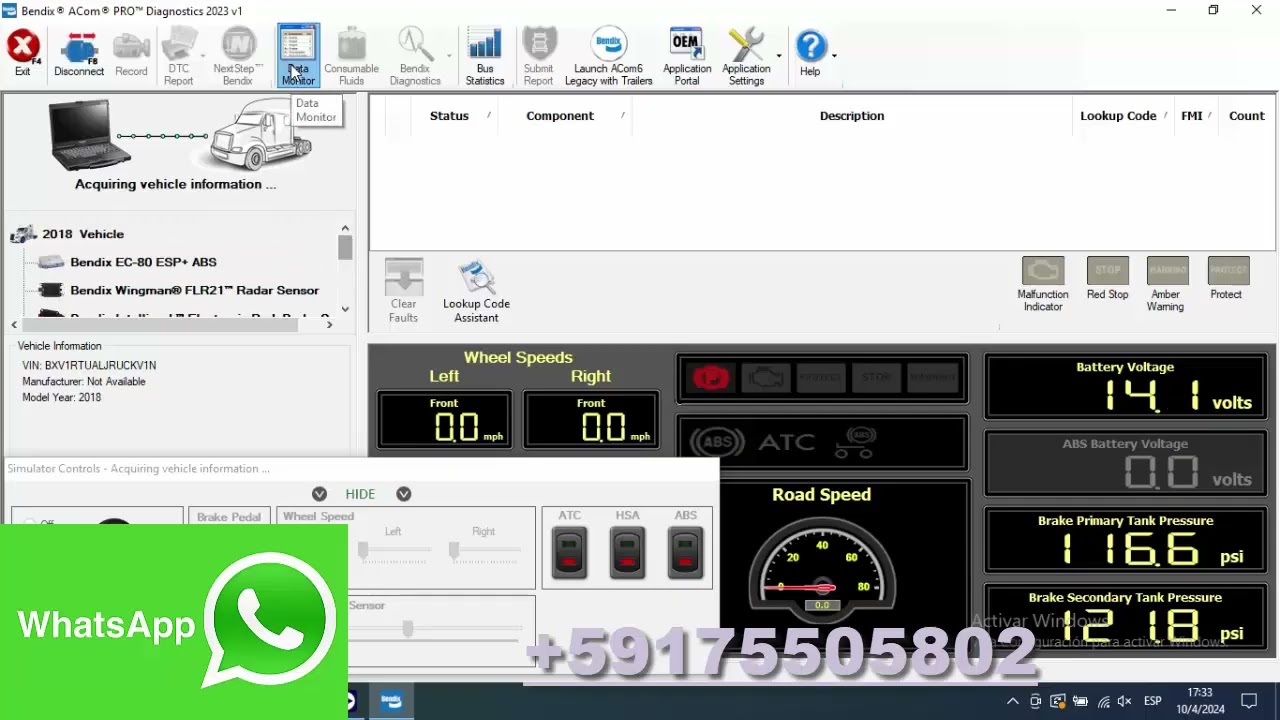Select Bendix EC-80 ESP+ ABS item

143,262
